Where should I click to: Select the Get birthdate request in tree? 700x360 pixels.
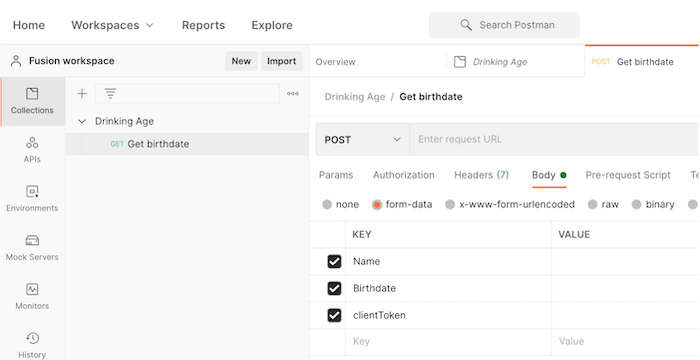point(187,144)
